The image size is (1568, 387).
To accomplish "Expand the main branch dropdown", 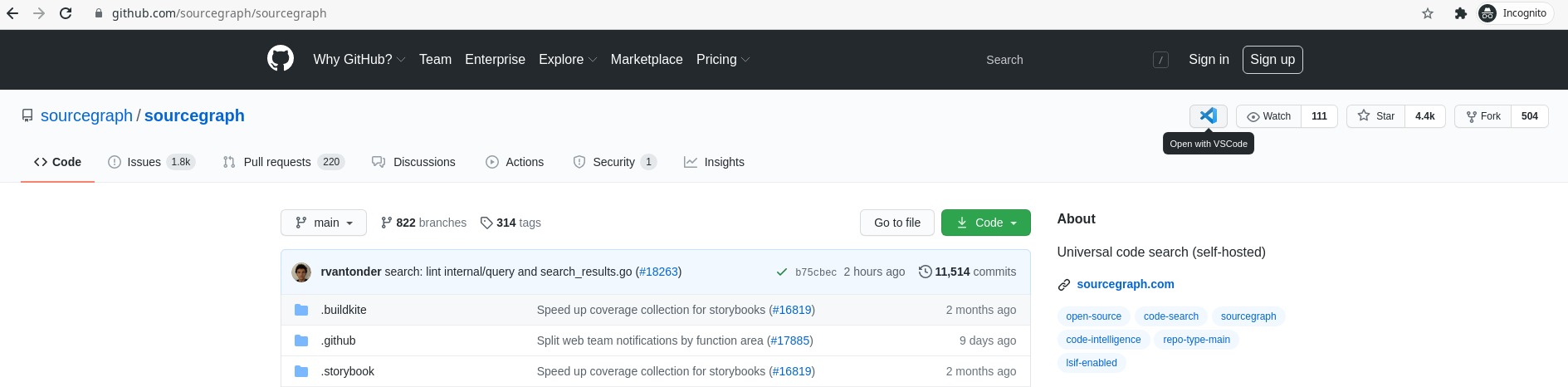I will pos(324,223).
